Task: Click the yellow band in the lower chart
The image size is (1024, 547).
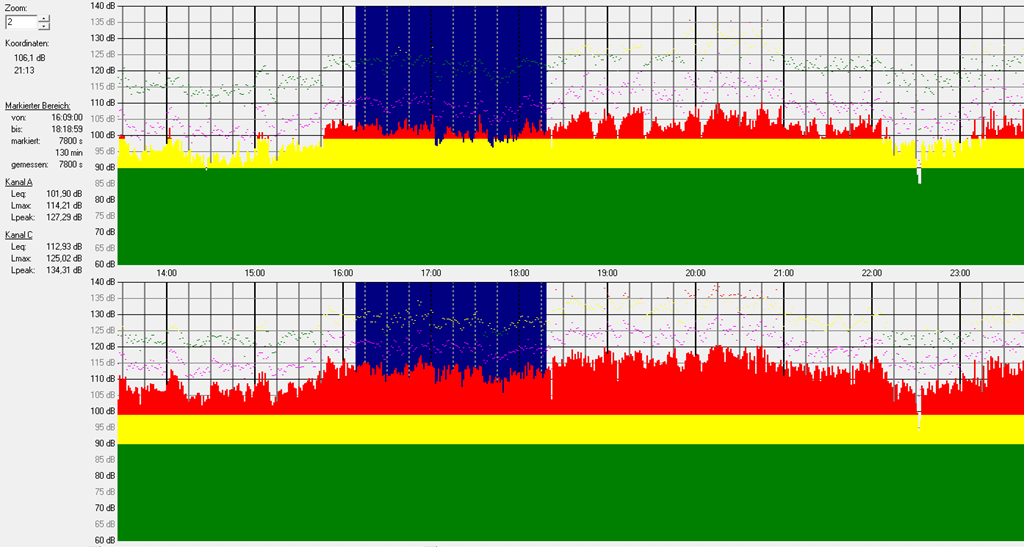Action: point(570,429)
